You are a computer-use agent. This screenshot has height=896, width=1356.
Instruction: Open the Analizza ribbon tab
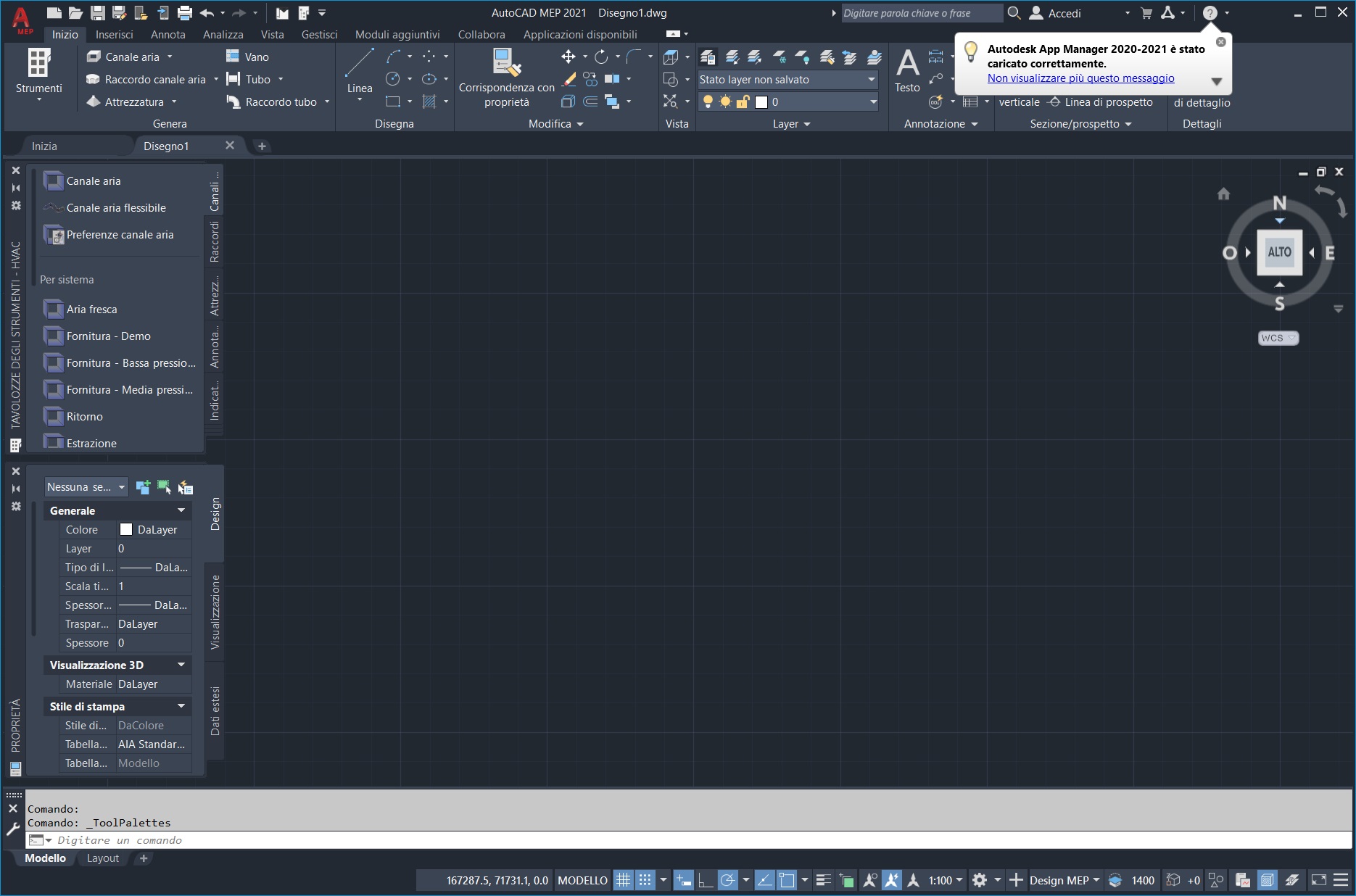[223, 34]
